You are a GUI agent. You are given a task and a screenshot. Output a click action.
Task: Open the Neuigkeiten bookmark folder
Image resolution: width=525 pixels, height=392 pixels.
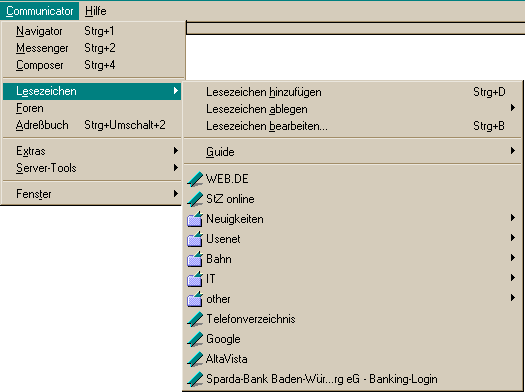point(353,219)
